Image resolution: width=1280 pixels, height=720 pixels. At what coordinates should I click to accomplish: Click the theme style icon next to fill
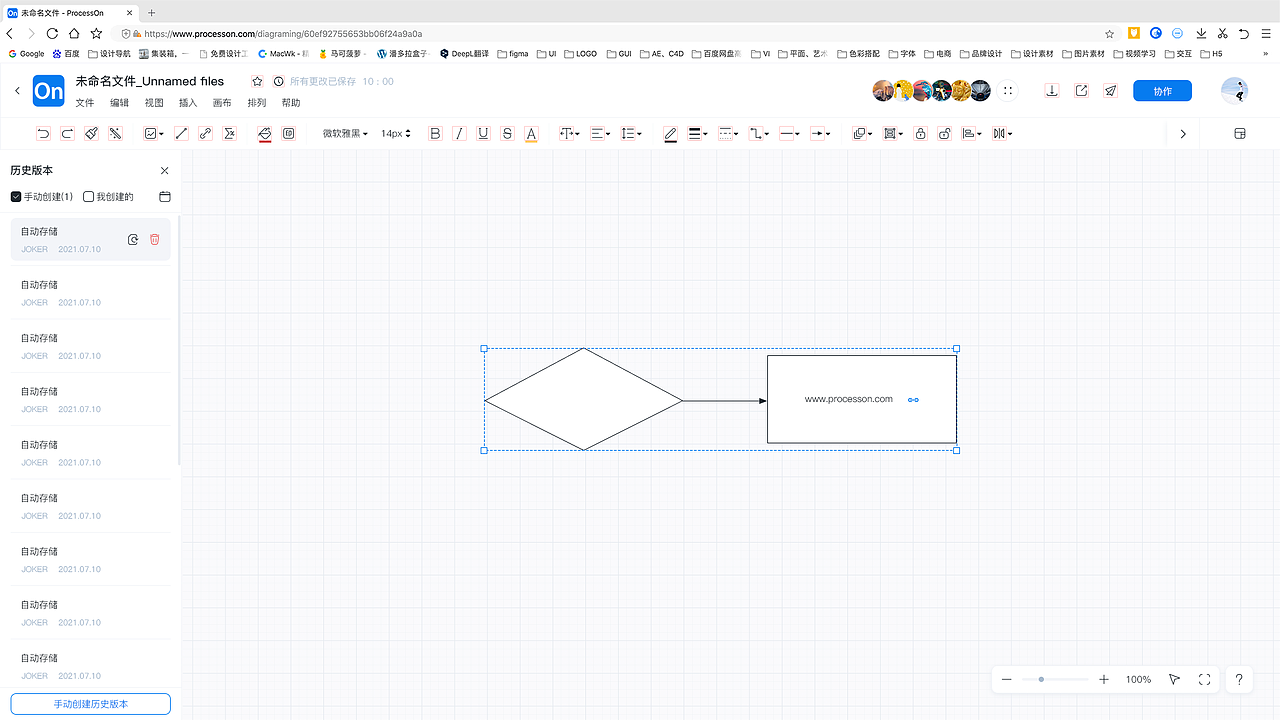click(289, 133)
